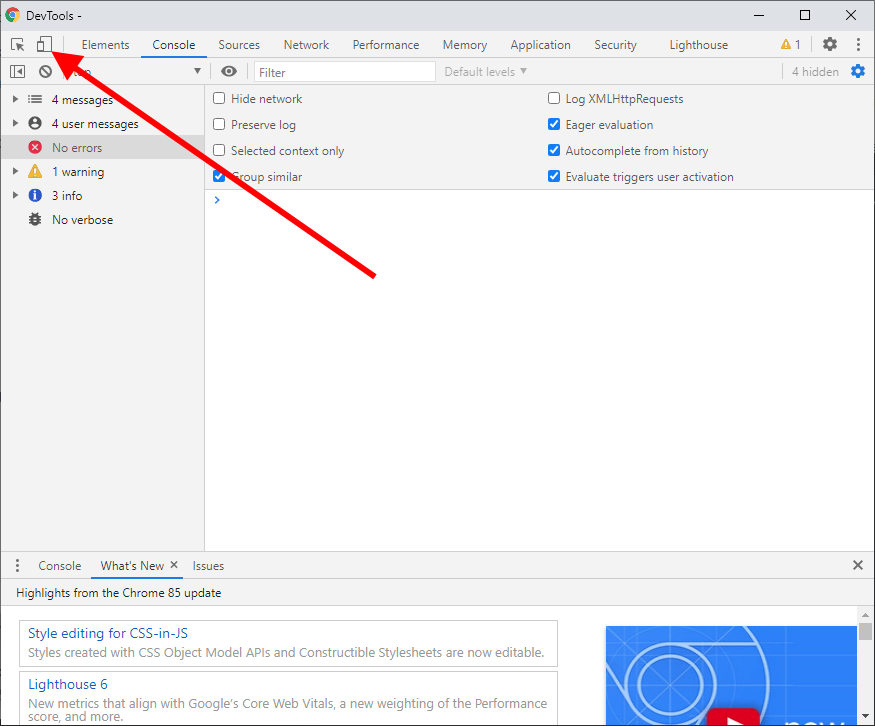The height and width of the screenshot is (726, 875).
Task: Expand the 1 warning entry
Action: click(x=14, y=171)
